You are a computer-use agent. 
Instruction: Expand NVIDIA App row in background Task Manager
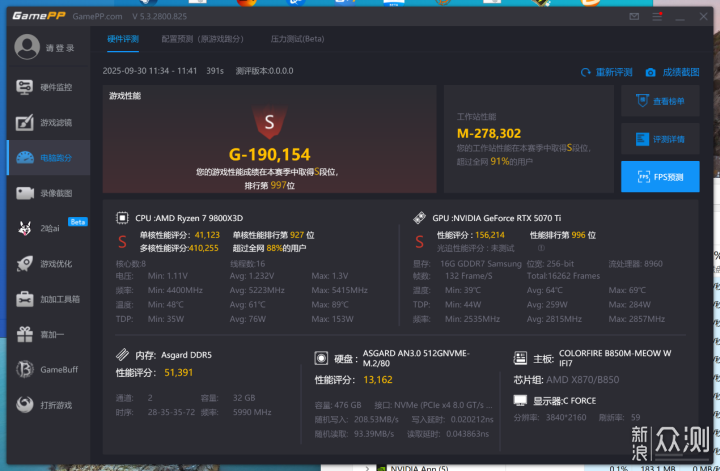[367, 468]
